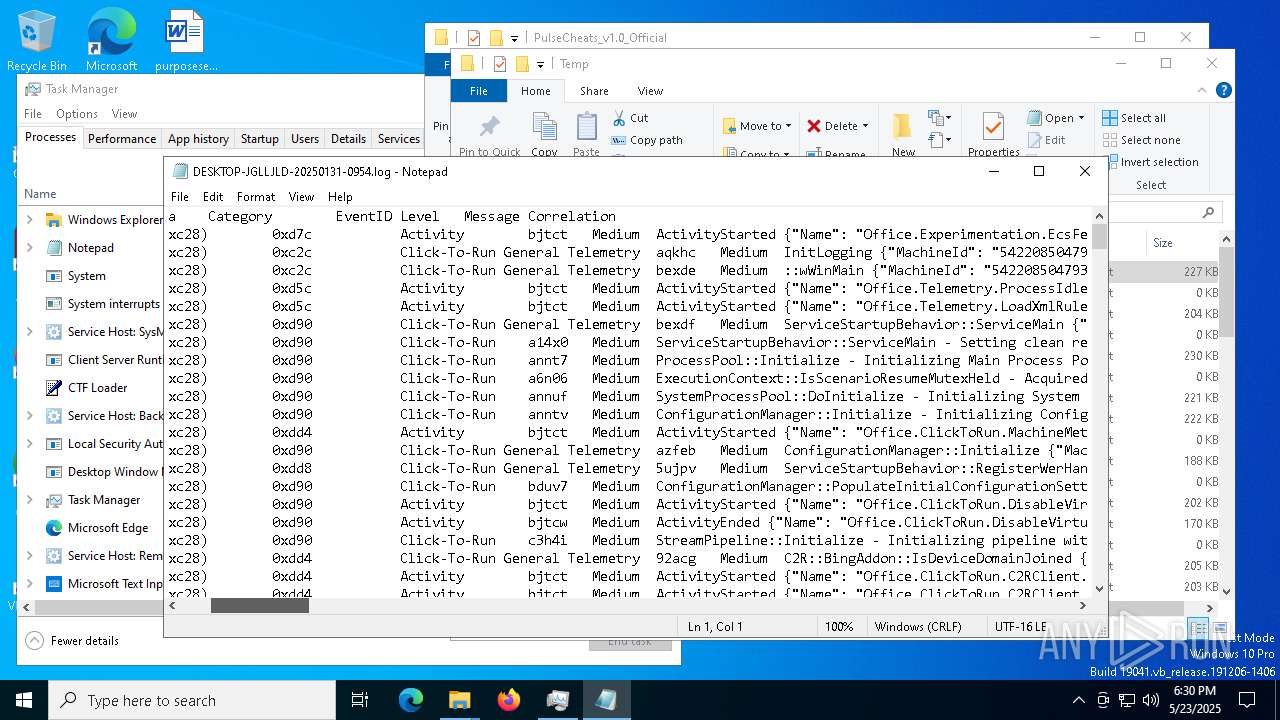Expand the Service Host: Back process row
The height and width of the screenshot is (720, 1280).
pyautogui.click(x=29, y=416)
